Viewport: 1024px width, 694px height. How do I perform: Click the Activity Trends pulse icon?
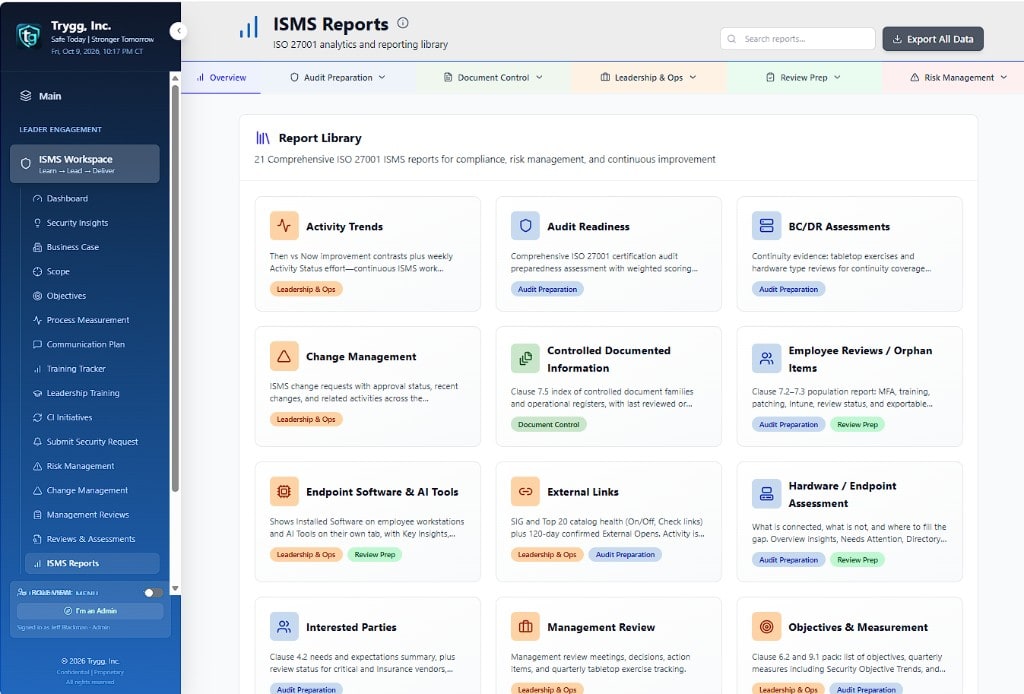pyautogui.click(x=284, y=226)
